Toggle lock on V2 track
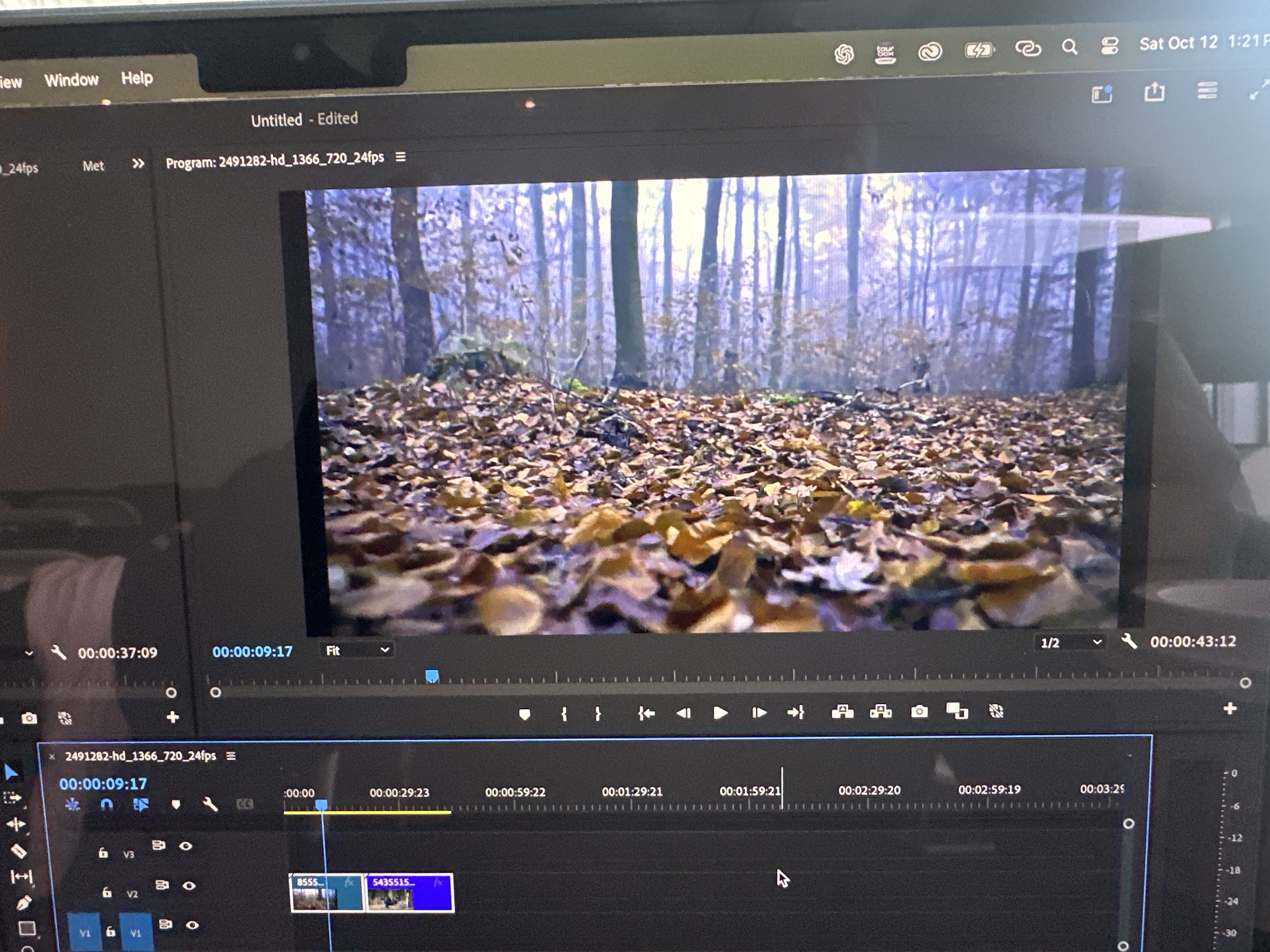 pyautogui.click(x=107, y=892)
